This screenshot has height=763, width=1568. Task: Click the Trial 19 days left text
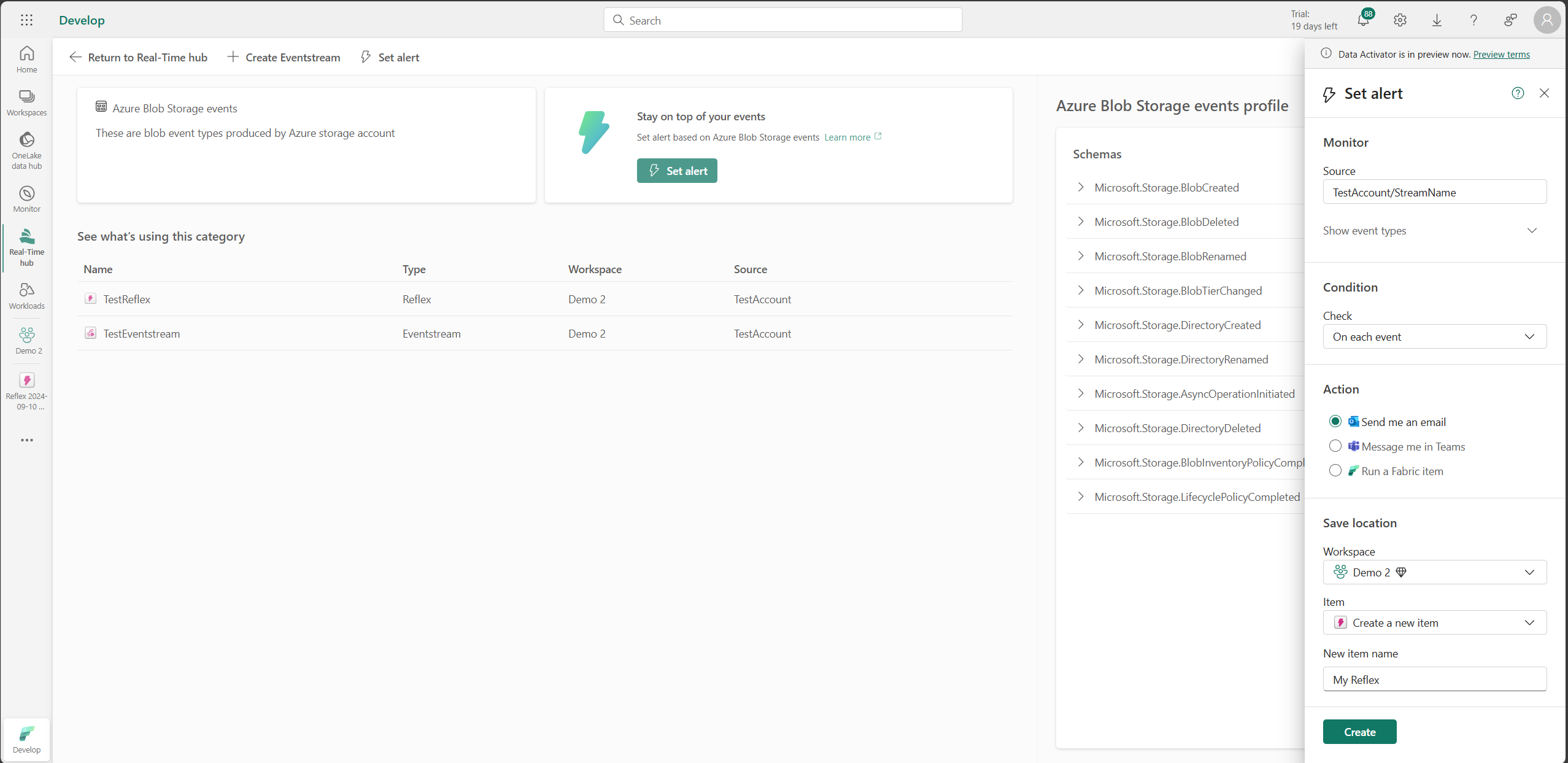pos(1313,20)
